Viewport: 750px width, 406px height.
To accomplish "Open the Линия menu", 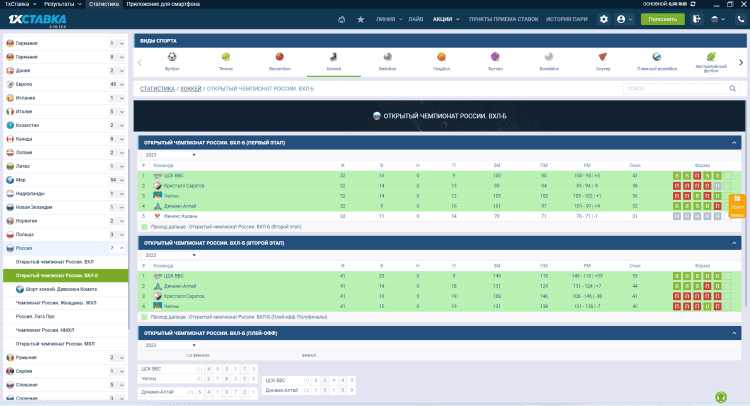I will pos(384,19).
